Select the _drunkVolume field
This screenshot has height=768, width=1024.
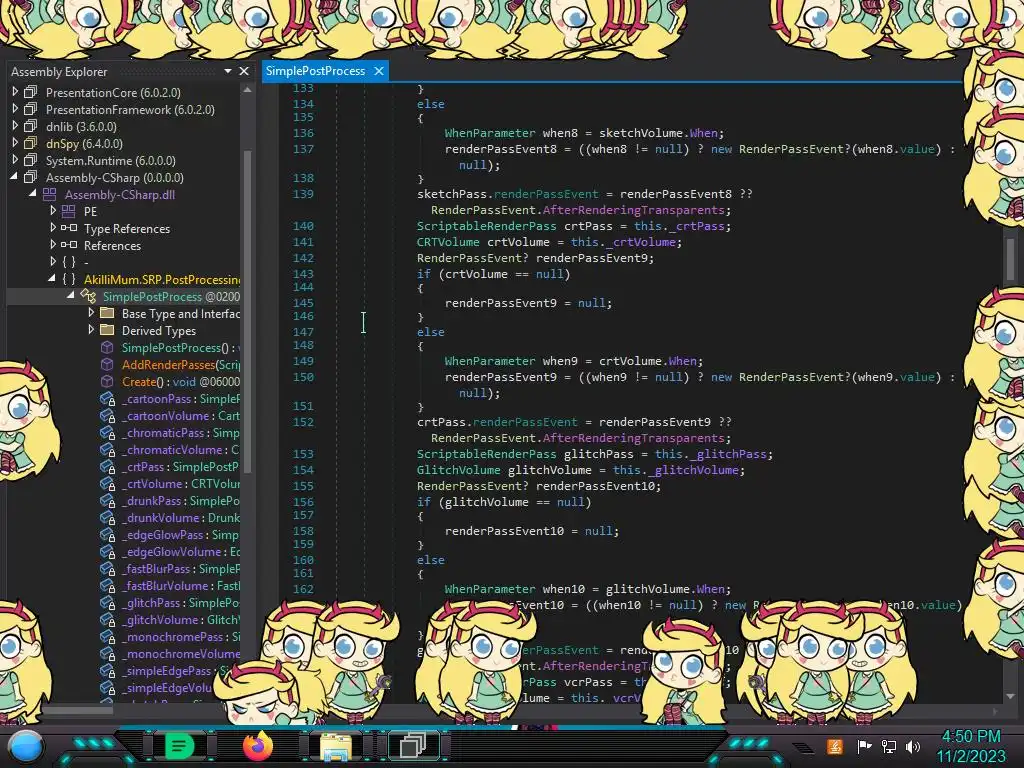pos(181,517)
